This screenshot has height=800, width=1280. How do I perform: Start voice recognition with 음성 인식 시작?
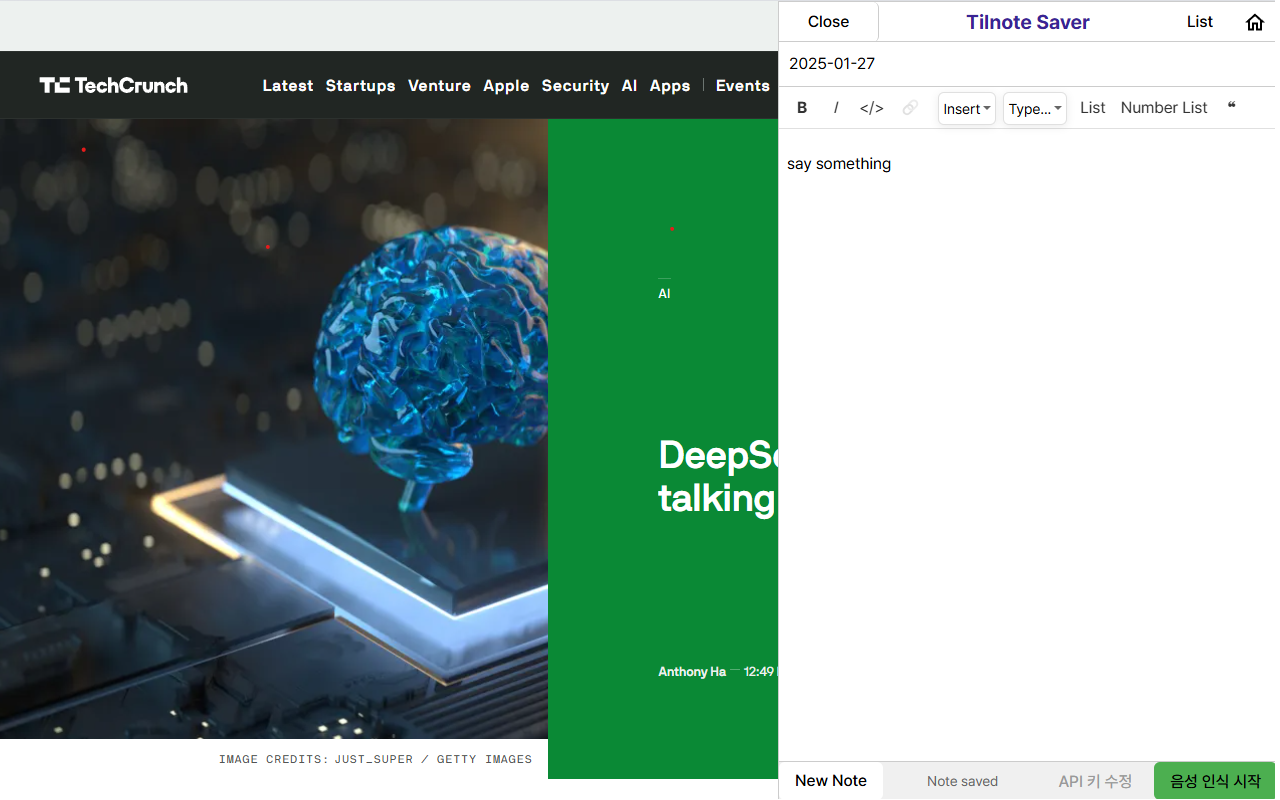tap(1215, 781)
